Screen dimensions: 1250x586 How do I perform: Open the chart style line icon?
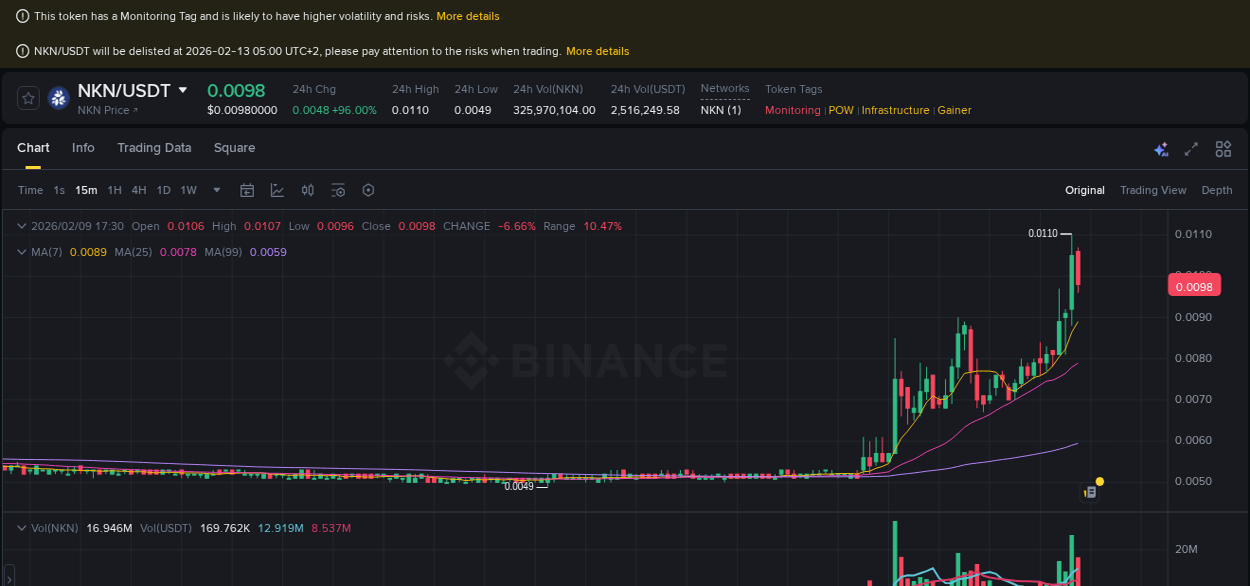tap(275, 190)
